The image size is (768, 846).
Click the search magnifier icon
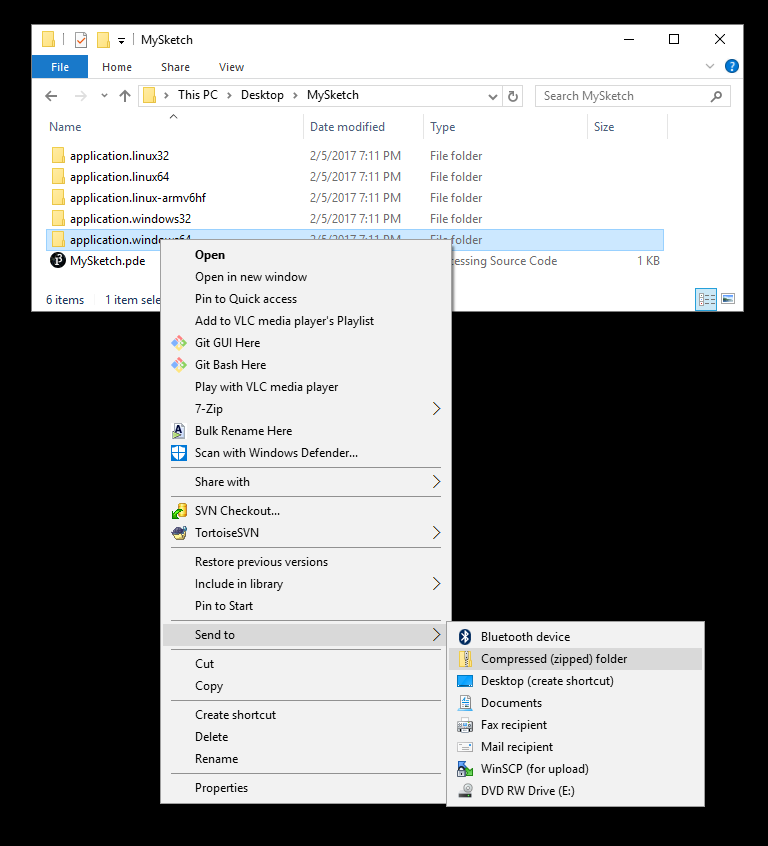click(716, 97)
